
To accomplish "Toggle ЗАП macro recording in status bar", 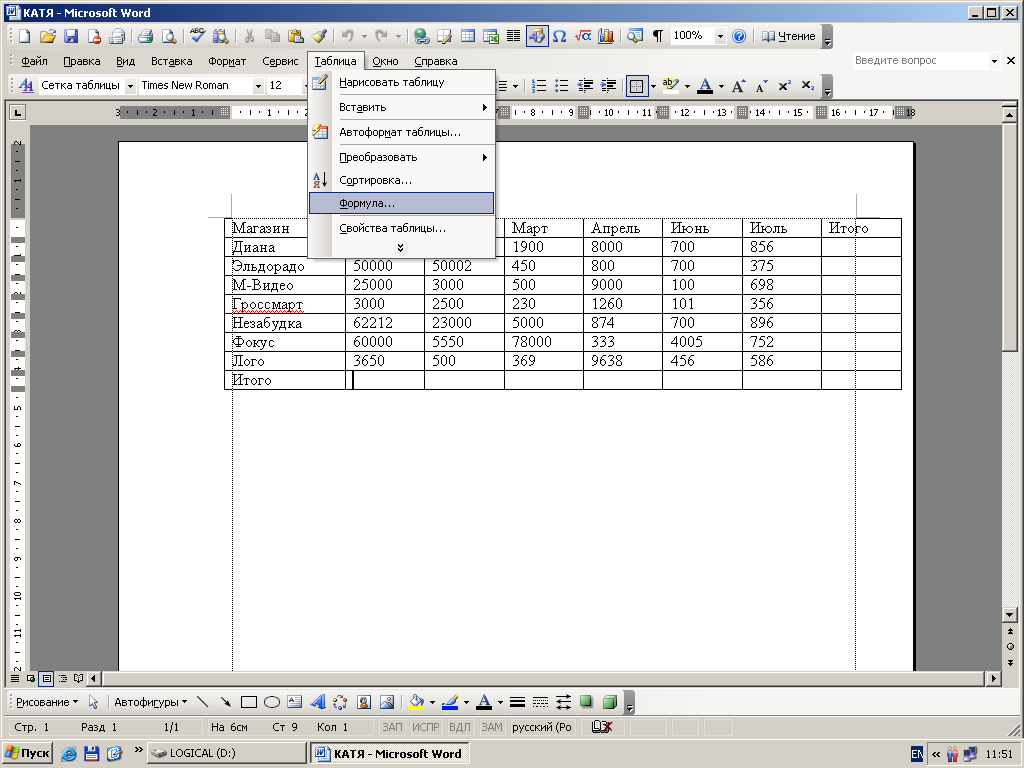I will 392,727.
